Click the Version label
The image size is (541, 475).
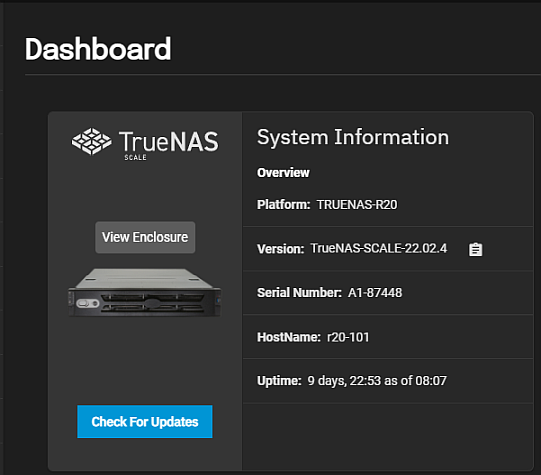point(281,249)
